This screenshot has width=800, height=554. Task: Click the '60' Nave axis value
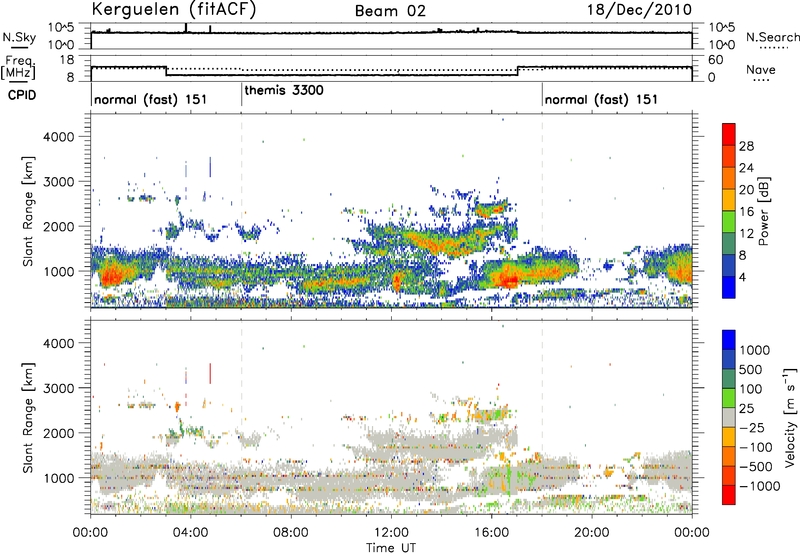pyautogui.click(x=715, y=60)
